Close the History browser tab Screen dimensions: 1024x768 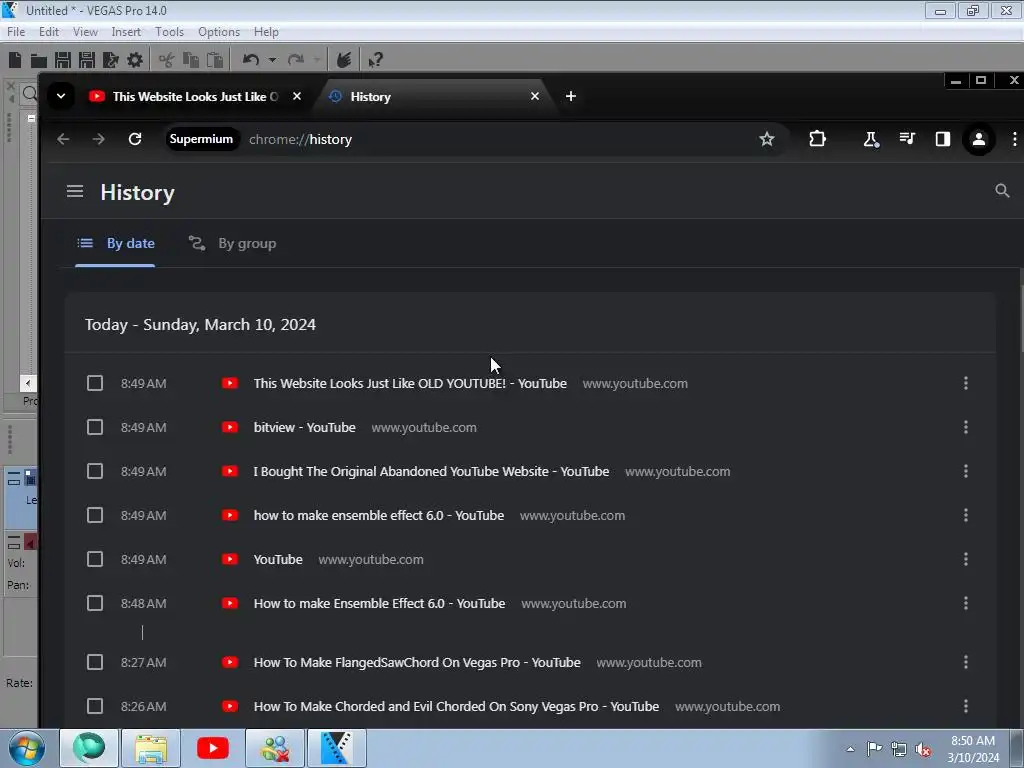(x=535, y=97)
